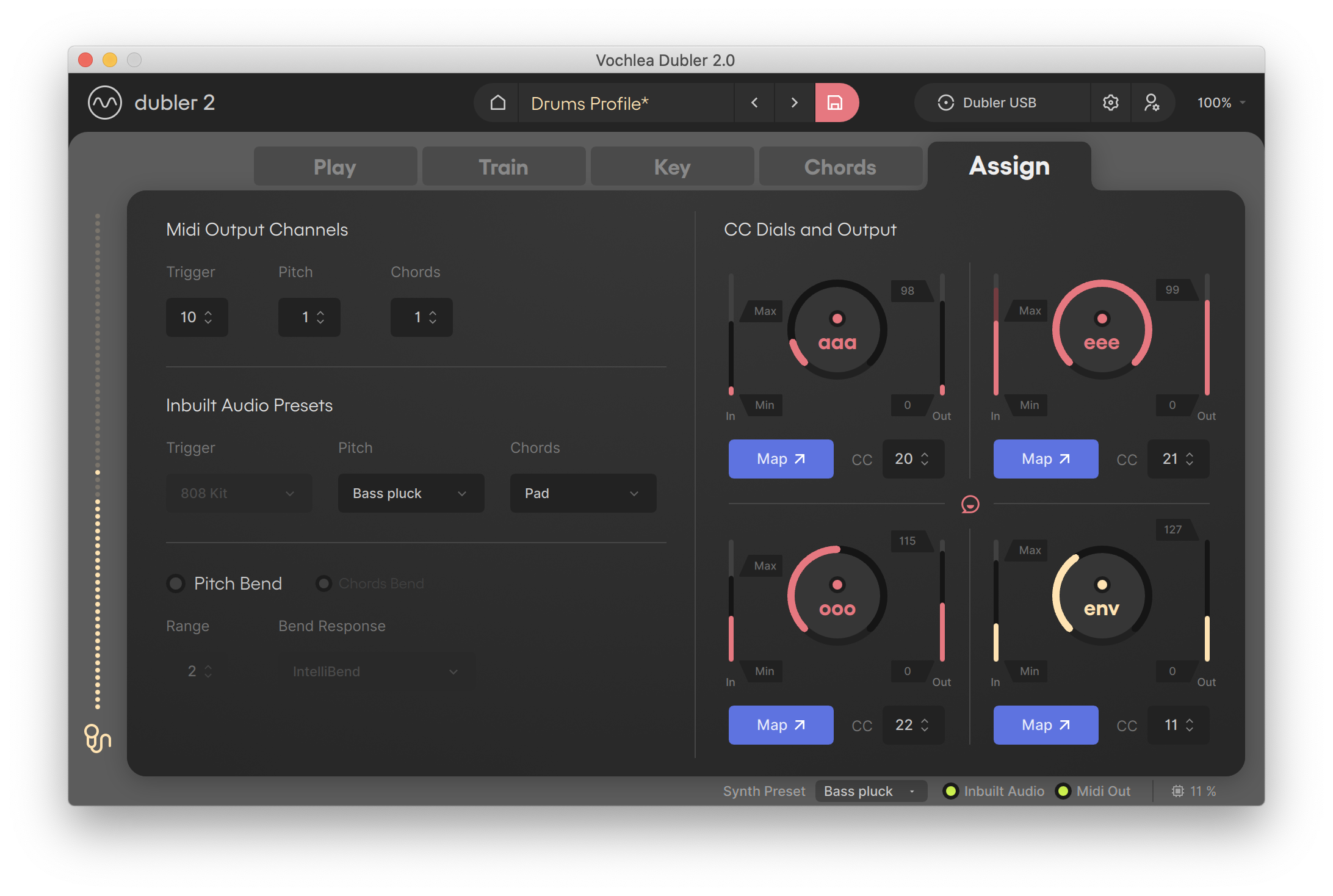Click Map button for ooo dial
This screenshot has width=1333, height=896.
click(781, 725)
